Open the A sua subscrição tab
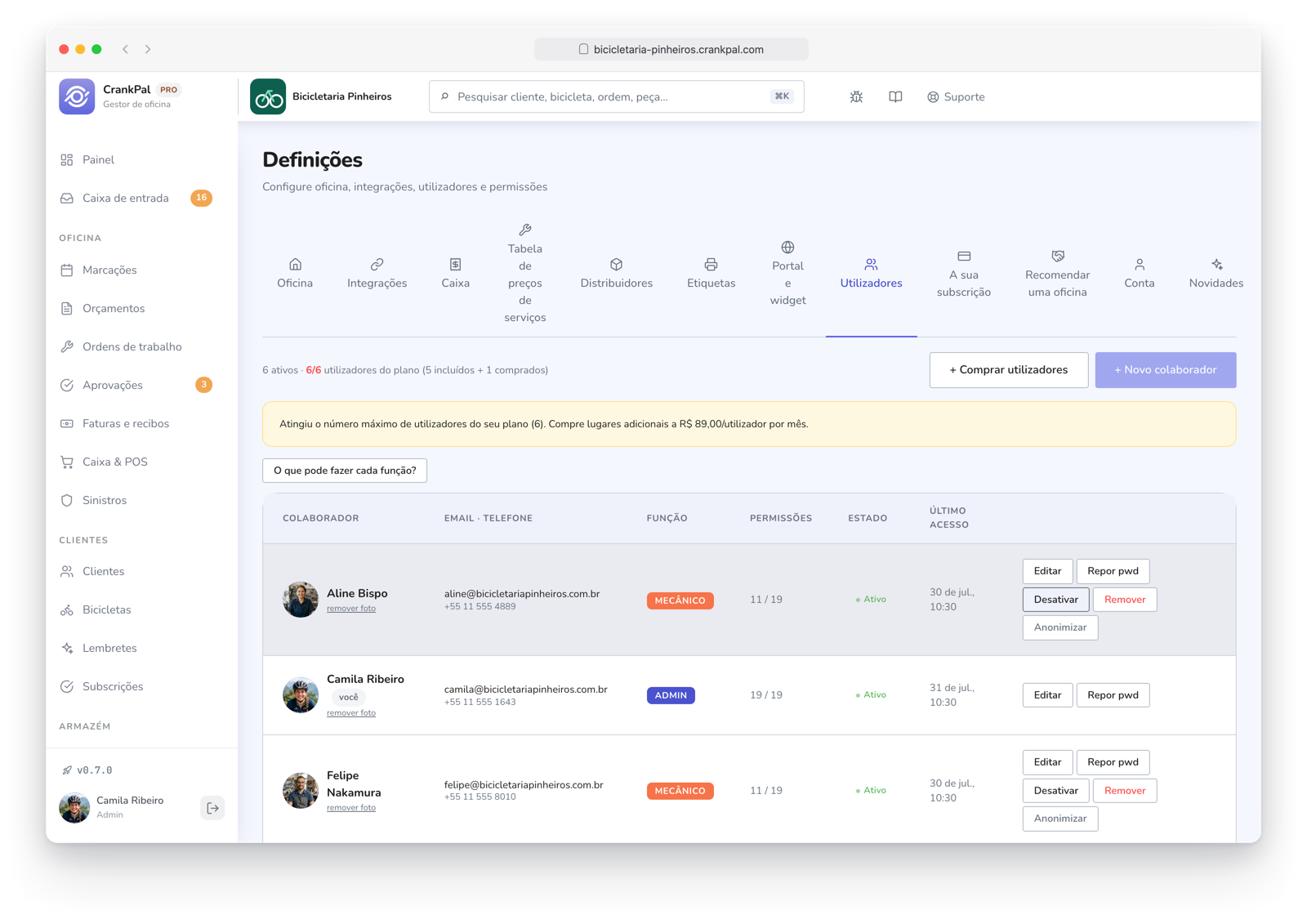This screenshot has height=924, width=1307. (964, 274)
